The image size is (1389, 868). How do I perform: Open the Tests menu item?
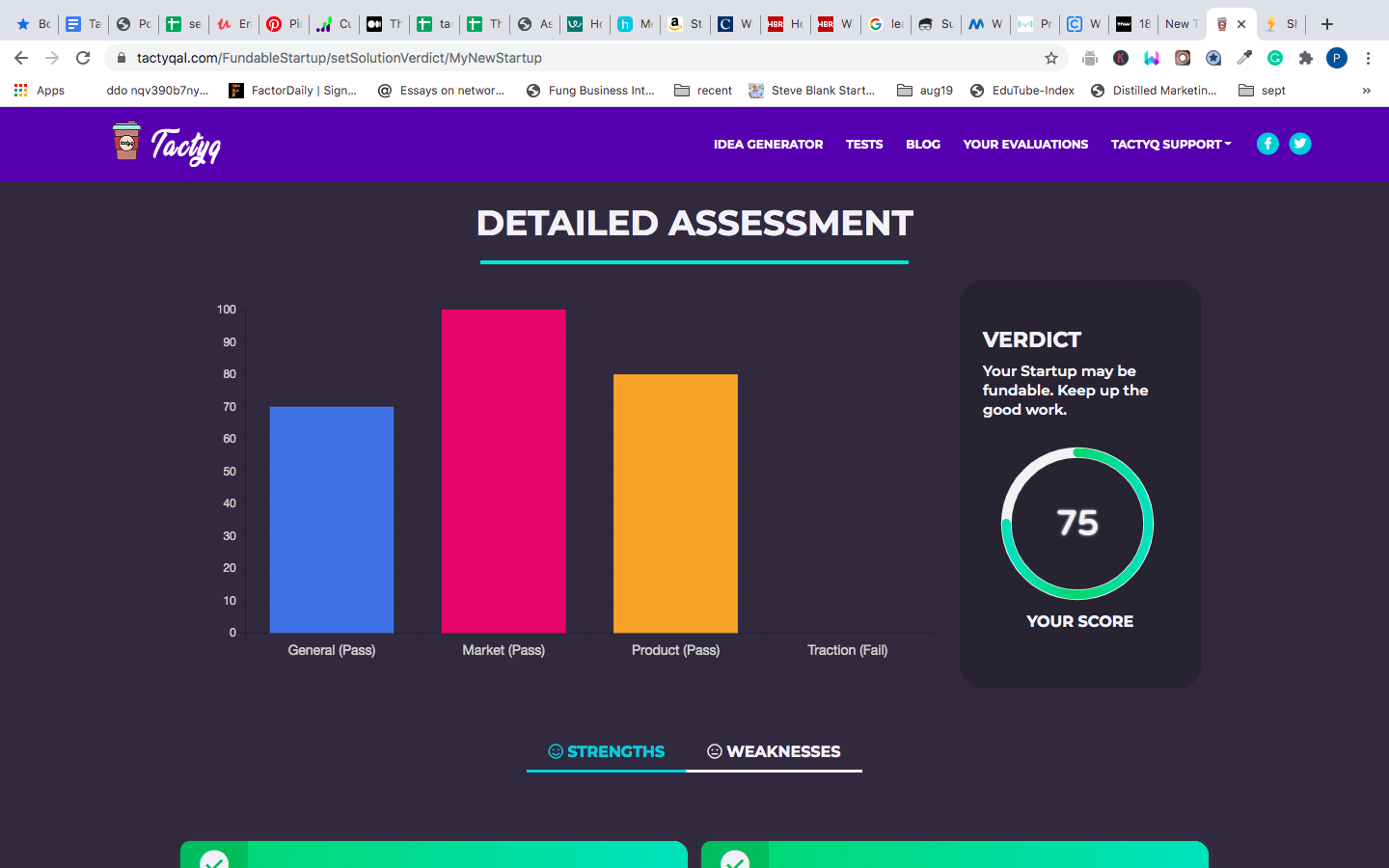tap(864, 145)
